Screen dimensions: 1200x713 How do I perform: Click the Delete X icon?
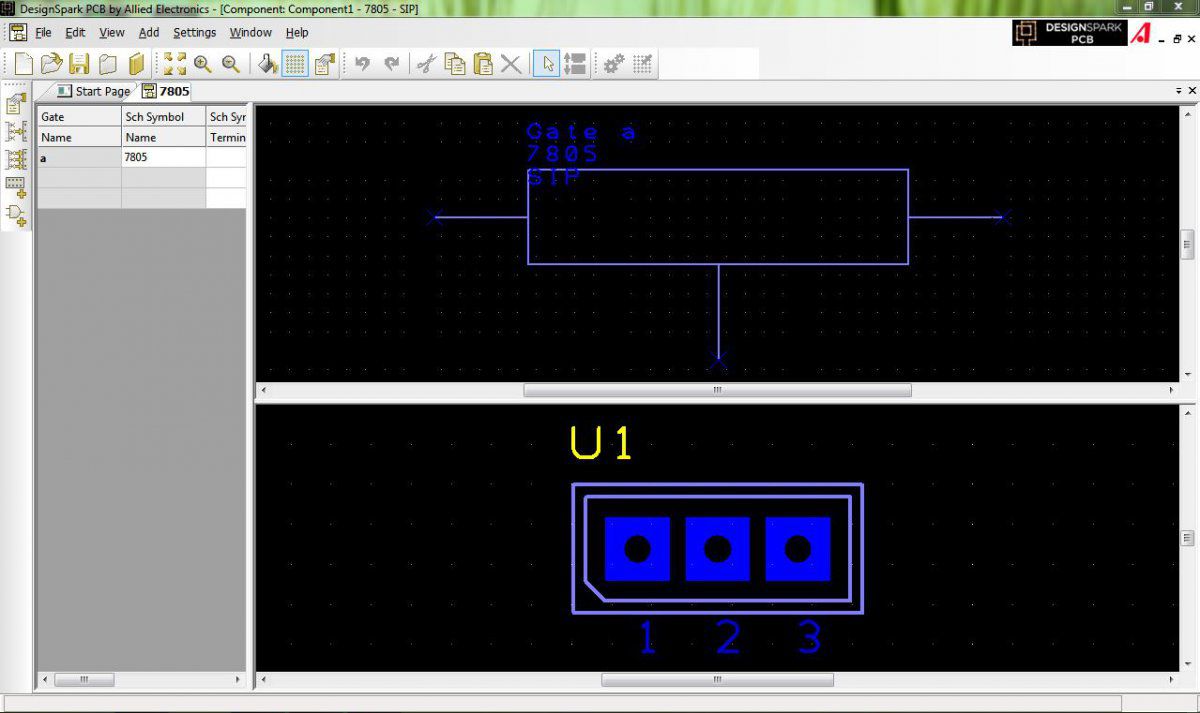tap(511, 64)
